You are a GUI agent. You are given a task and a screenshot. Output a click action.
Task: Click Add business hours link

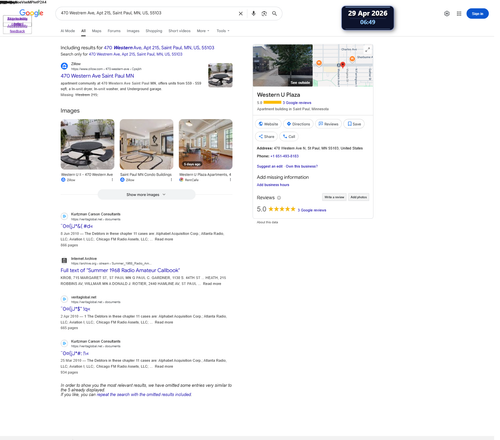click(x=273, y=185)
